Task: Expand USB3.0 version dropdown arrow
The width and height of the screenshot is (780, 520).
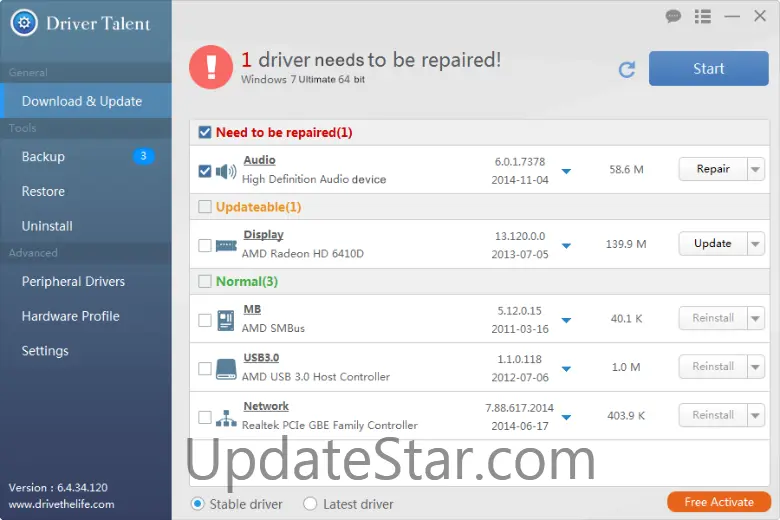Action: [566, 369]
